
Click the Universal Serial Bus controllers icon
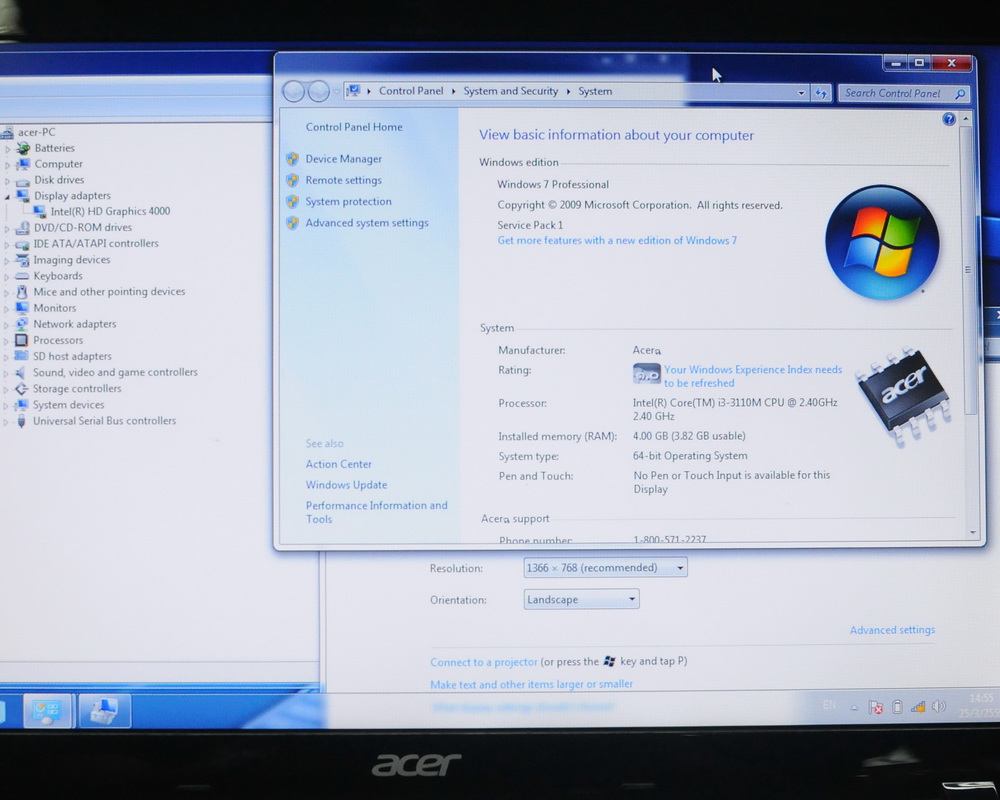22,421
